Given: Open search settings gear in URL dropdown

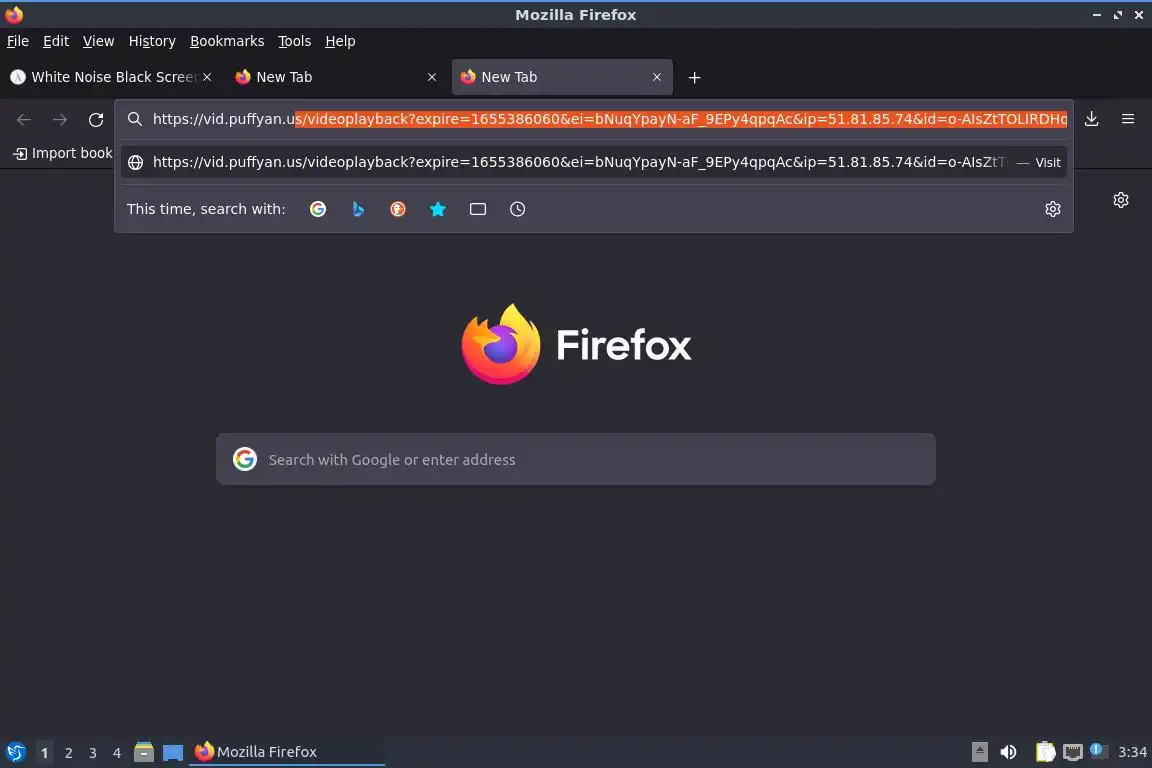Looking at the screenshot, I should pos(1052,209).
